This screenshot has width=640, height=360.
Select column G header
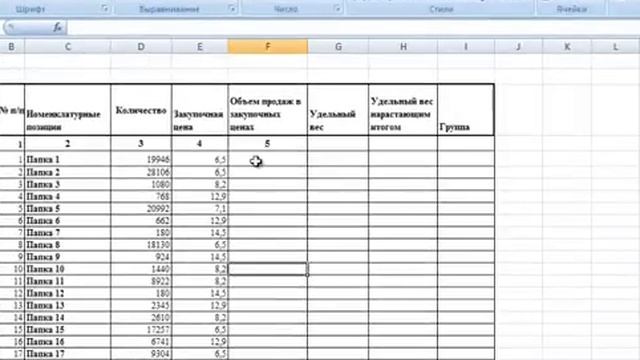[338, 47]
